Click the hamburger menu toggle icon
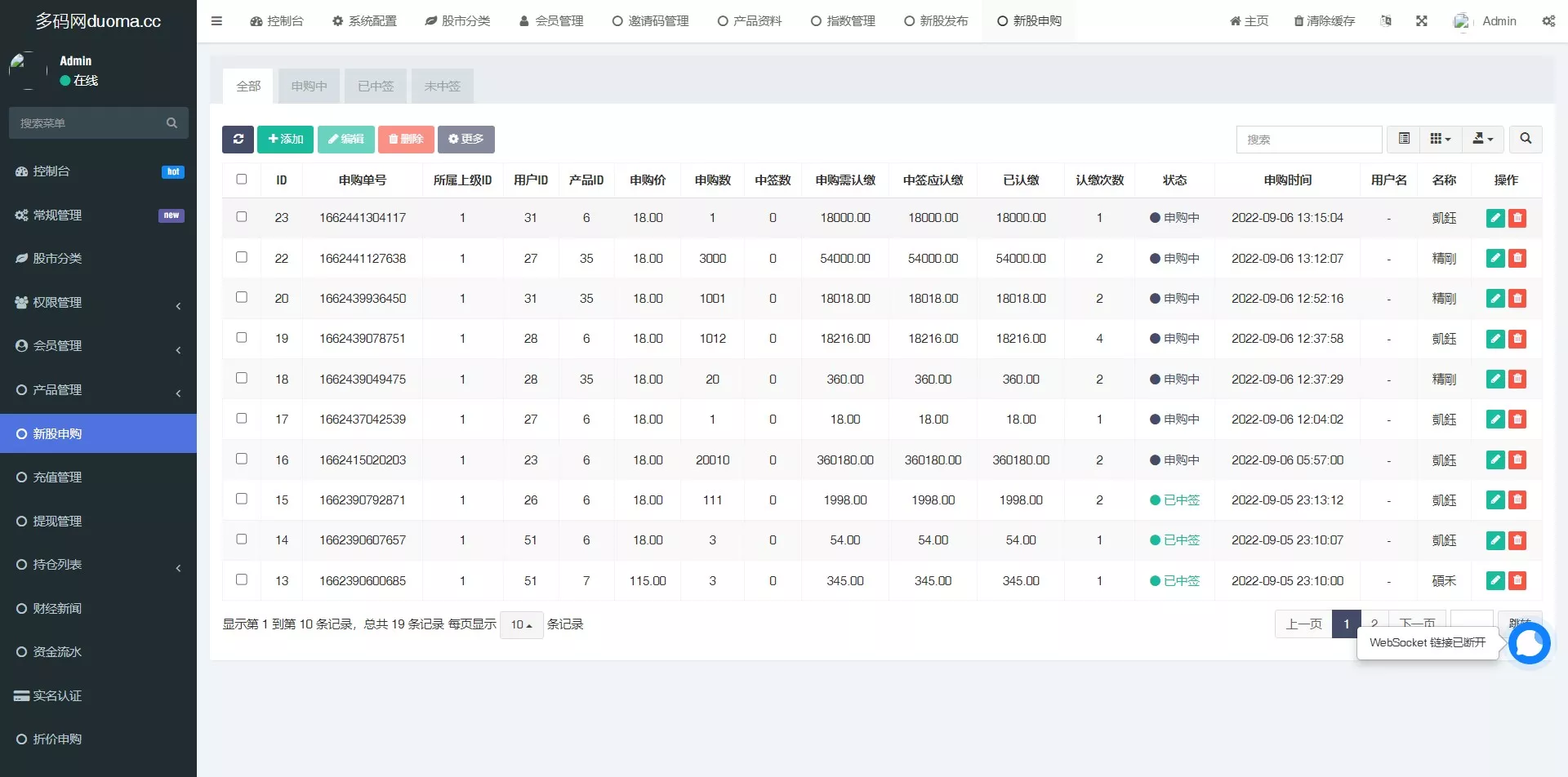The image size is (1568, 777). pyautogui.click(x=216, y=21)
